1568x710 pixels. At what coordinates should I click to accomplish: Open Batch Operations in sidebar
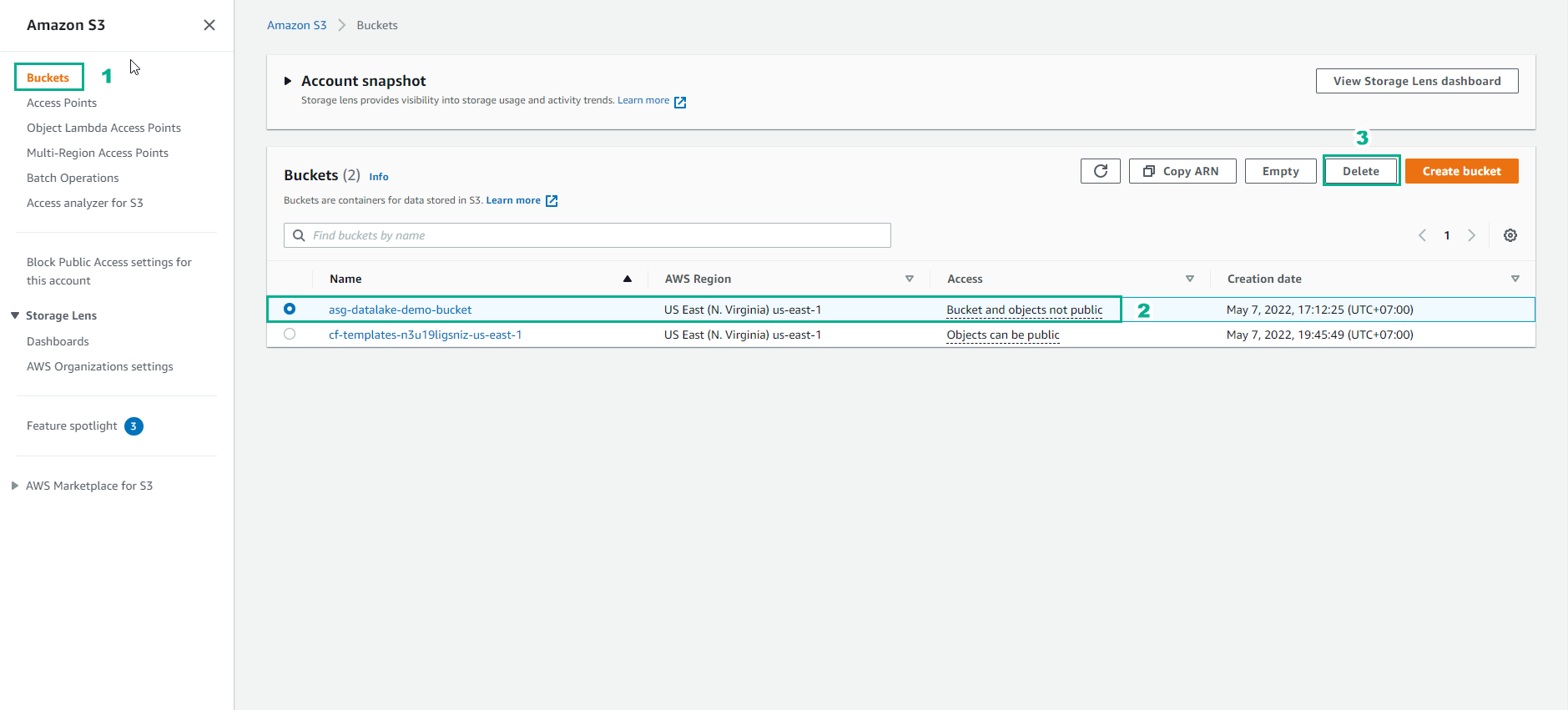pos(73,178)
